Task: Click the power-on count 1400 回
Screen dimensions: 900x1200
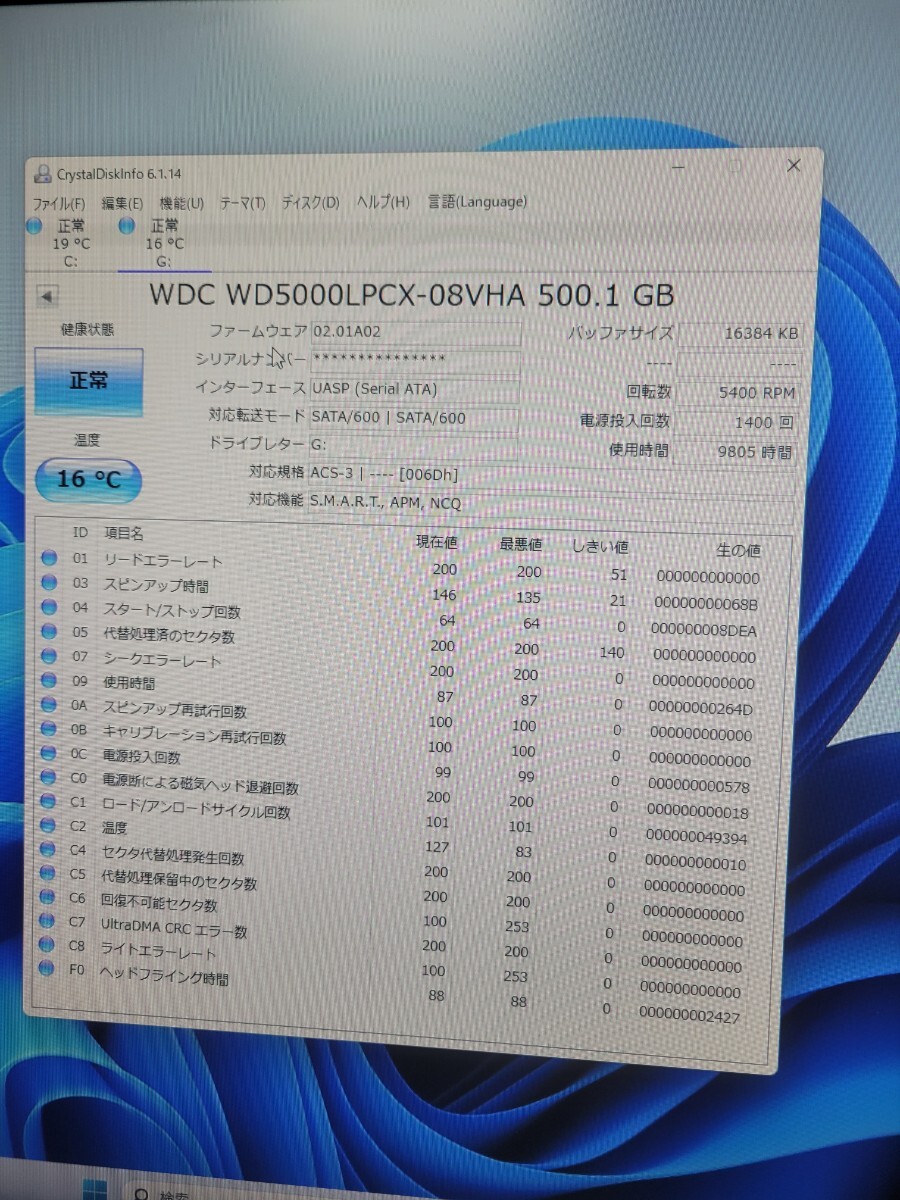Action: [737, 422]
